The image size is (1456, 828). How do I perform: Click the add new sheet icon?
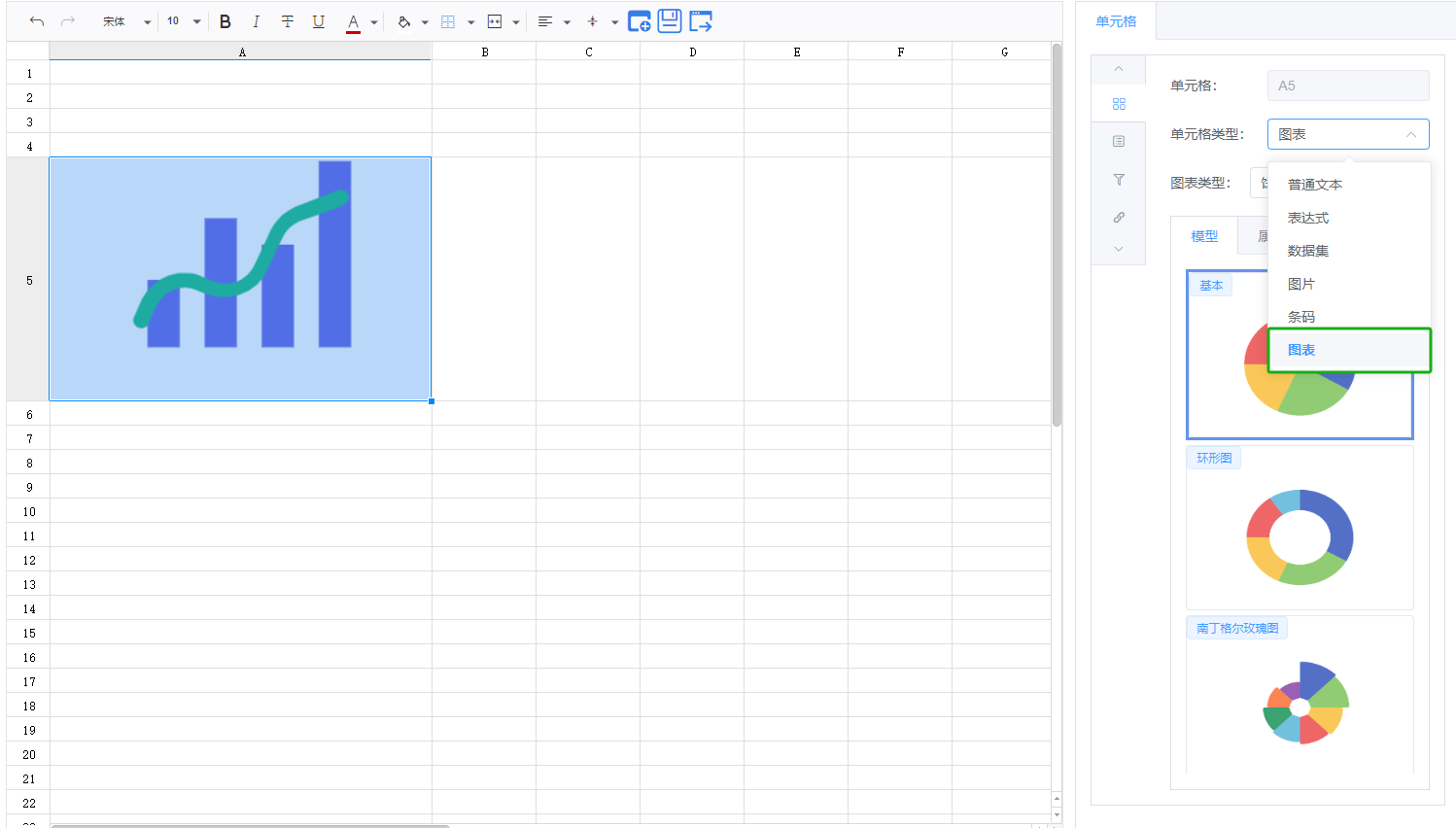(639, 21)
